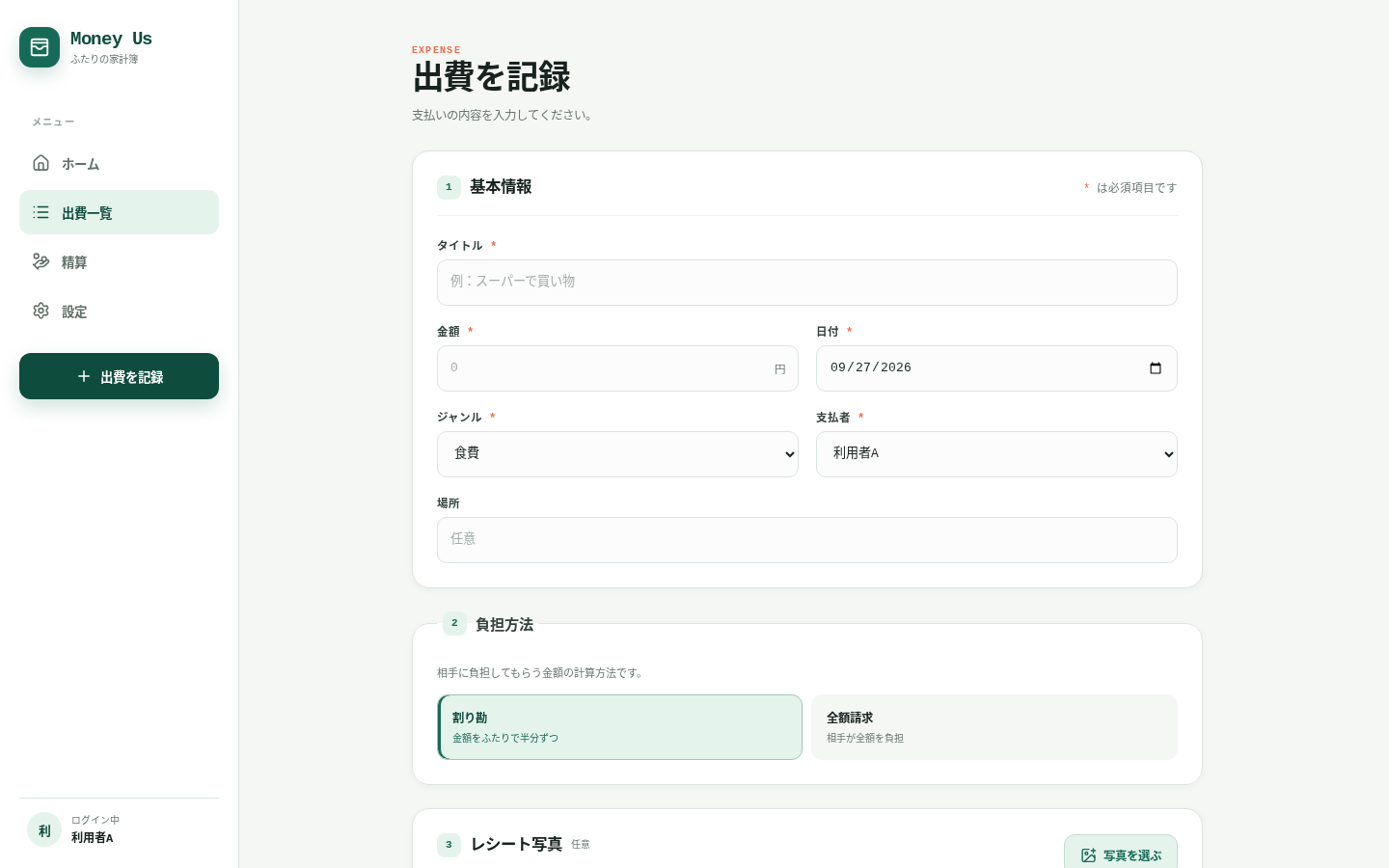Click the 出費を記録 page heading
Viewport: 1389px width, 868px height.
491,77
